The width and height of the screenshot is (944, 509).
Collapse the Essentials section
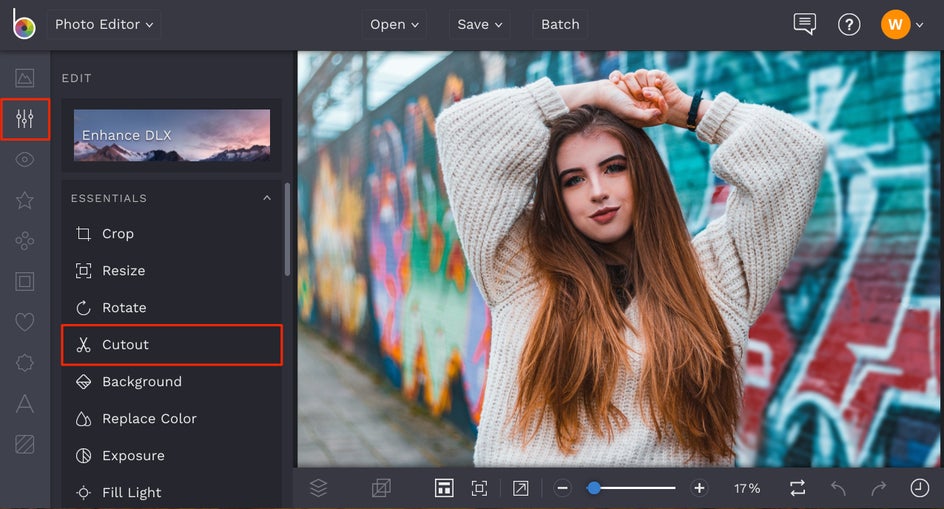[x=267, y=198]
